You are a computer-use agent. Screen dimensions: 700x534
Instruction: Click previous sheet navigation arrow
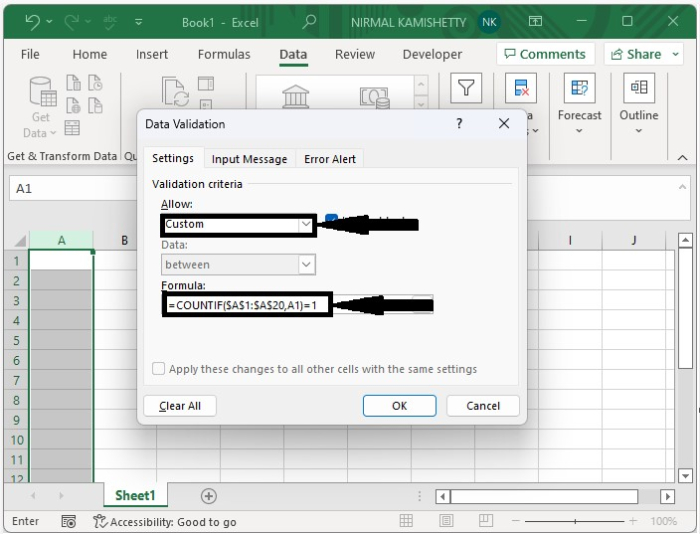pos(33,496)
